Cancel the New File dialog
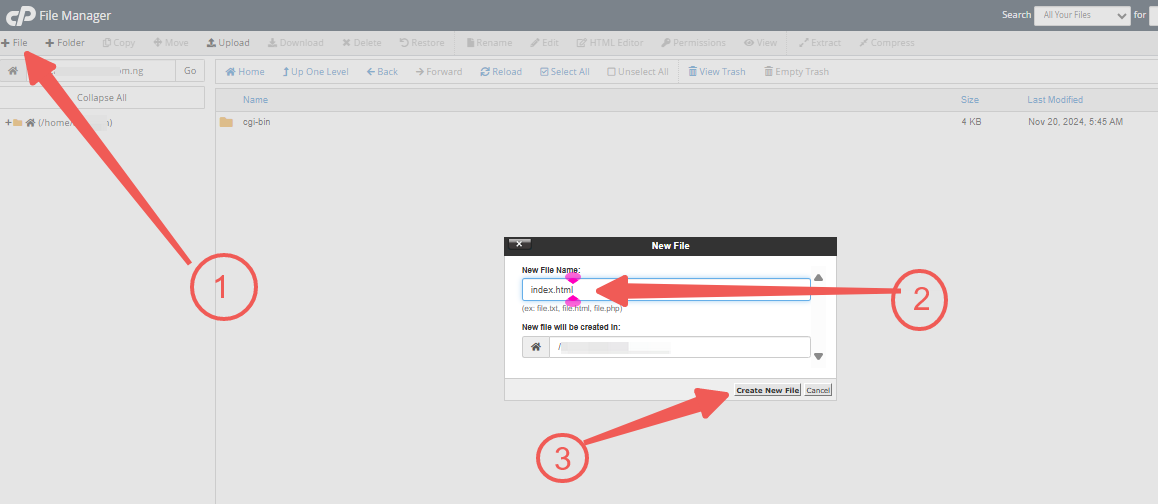 818,390
